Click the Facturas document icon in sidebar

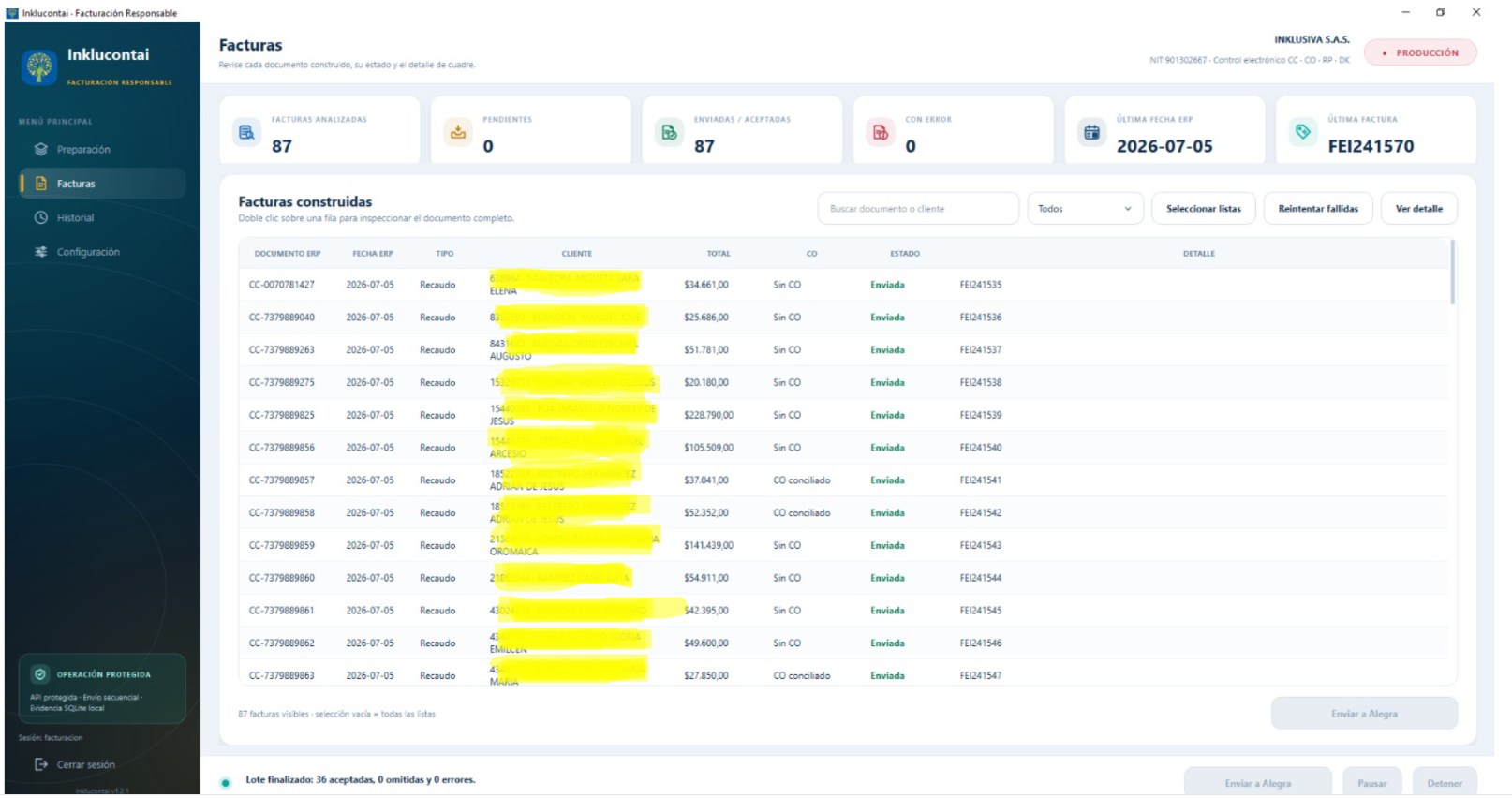pyautogui.click(x=41, y=184)
